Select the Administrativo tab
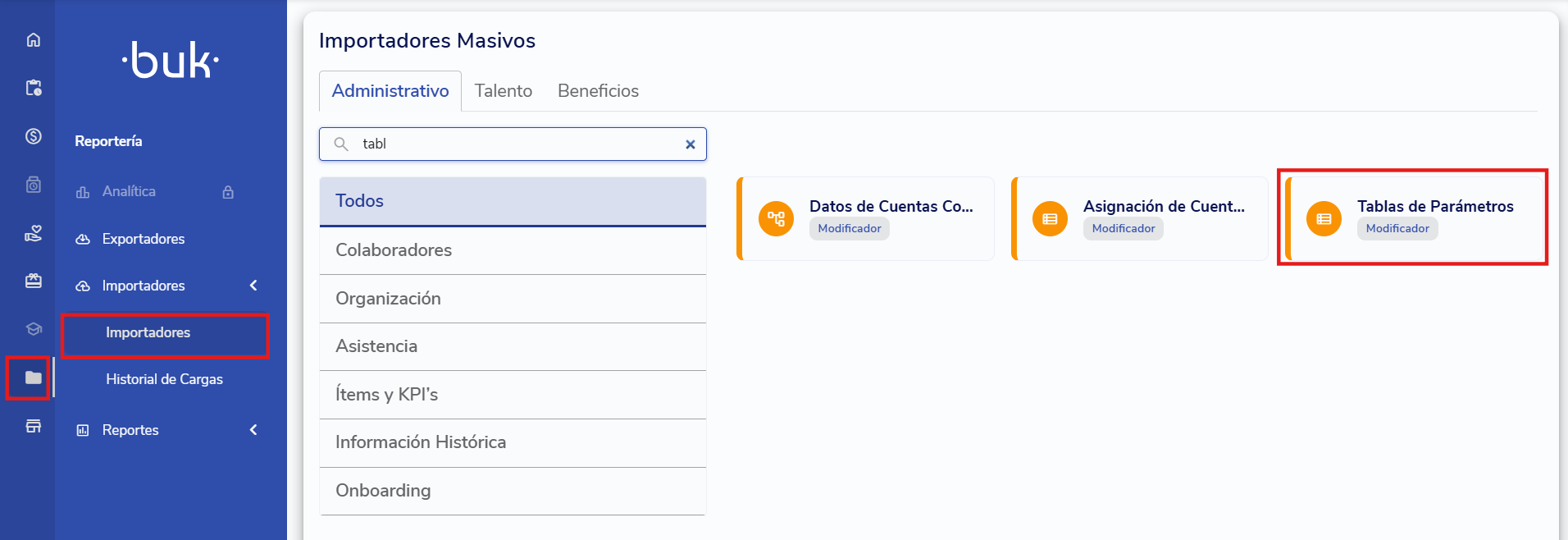The image size is (1568, 540). (390, 91)
